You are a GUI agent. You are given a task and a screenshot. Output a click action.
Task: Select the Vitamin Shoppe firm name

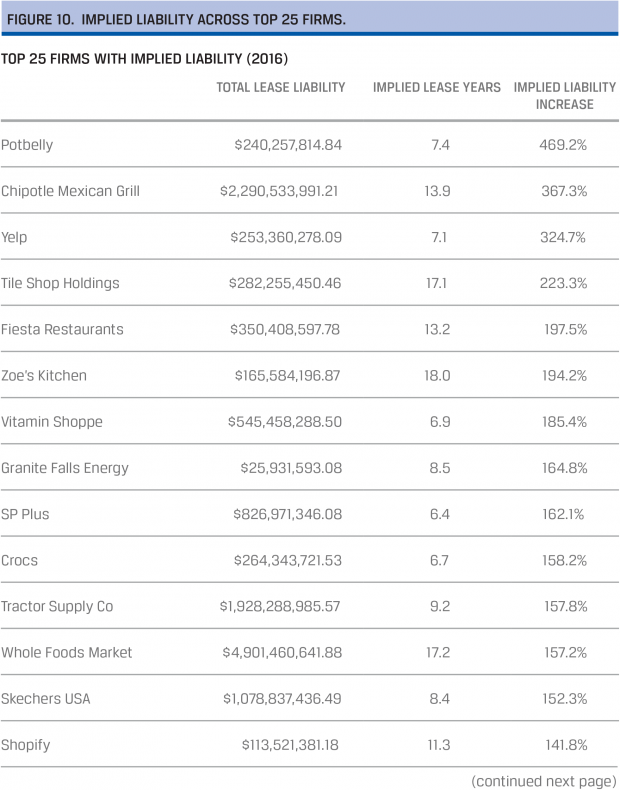coord(50,422)
